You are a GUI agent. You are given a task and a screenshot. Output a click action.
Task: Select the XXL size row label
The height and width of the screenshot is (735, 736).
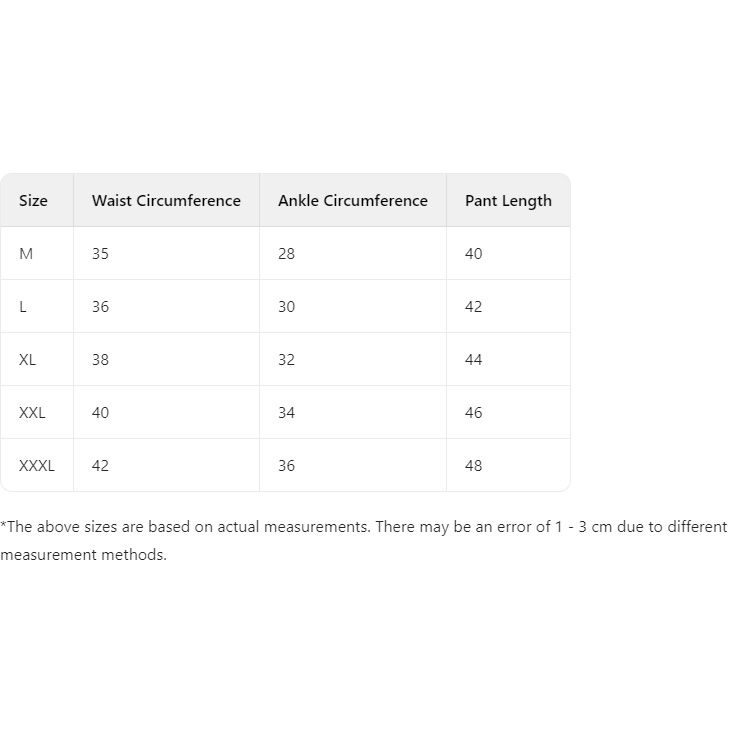(32, 413)
